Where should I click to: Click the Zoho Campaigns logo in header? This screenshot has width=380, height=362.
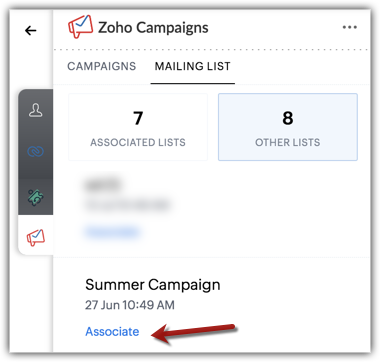80,27
